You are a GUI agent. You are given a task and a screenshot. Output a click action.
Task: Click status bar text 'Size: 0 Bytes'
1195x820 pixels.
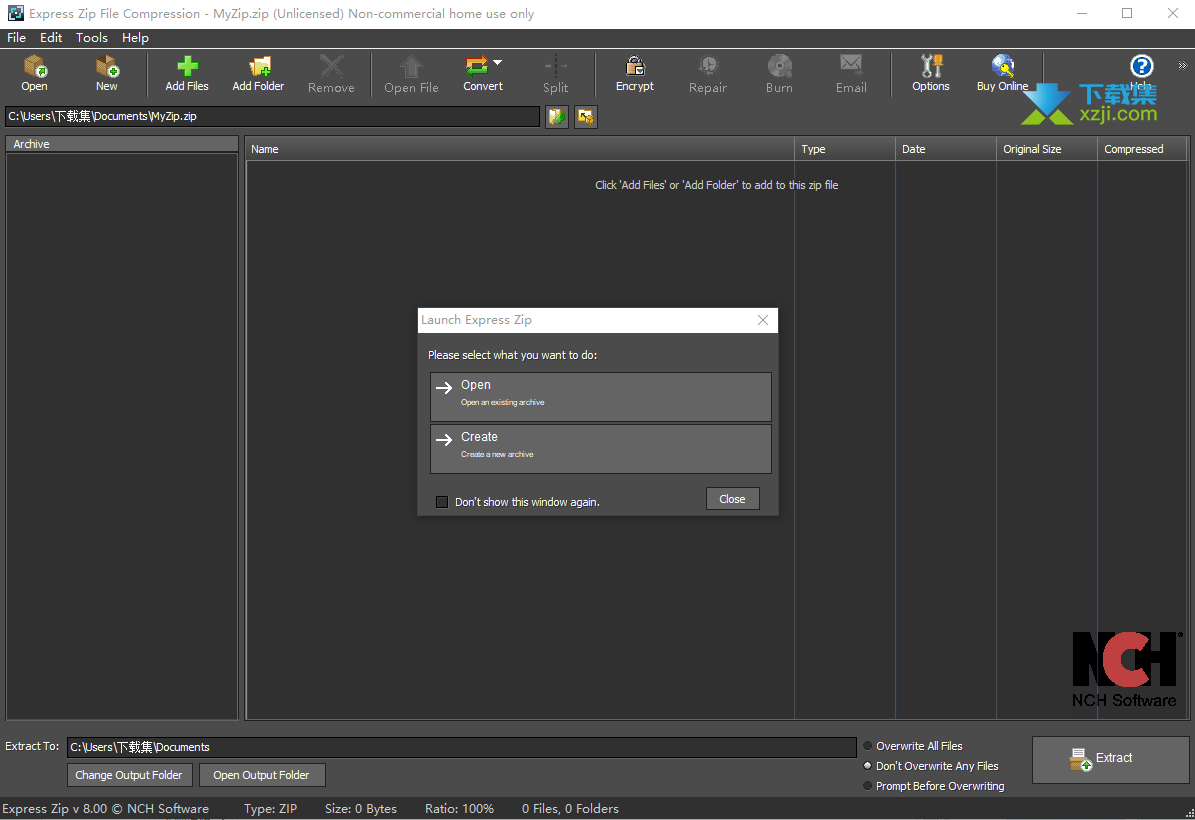[x=360, y=809]
